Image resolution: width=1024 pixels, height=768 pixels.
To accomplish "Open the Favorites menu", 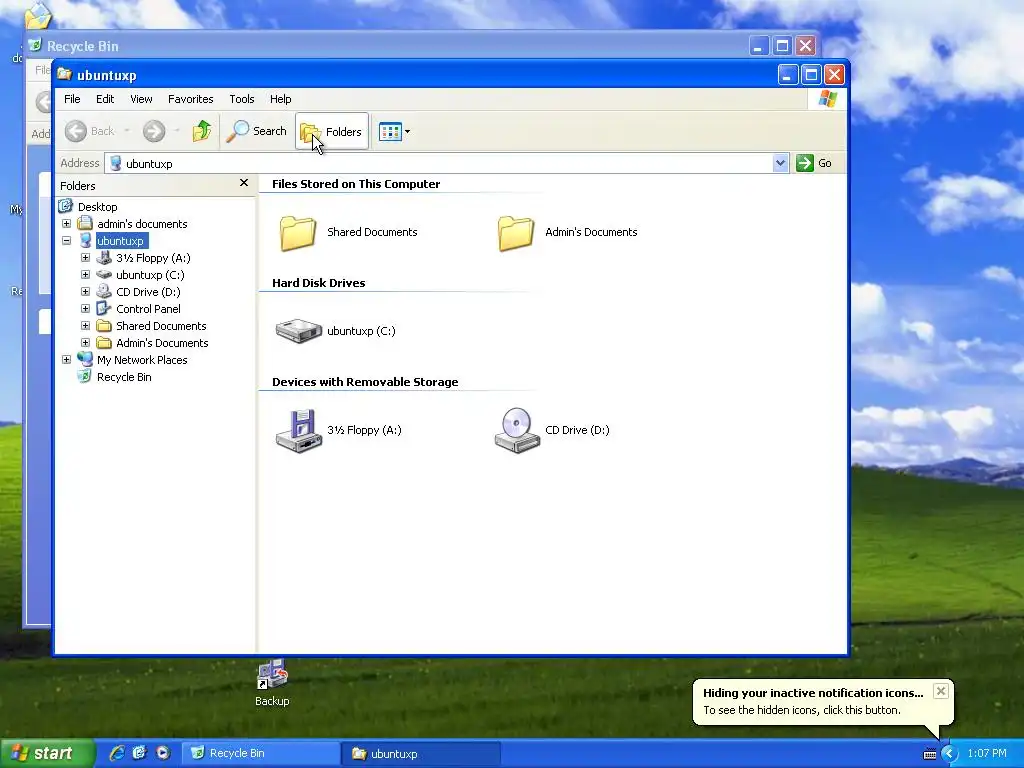I will 191,99.
